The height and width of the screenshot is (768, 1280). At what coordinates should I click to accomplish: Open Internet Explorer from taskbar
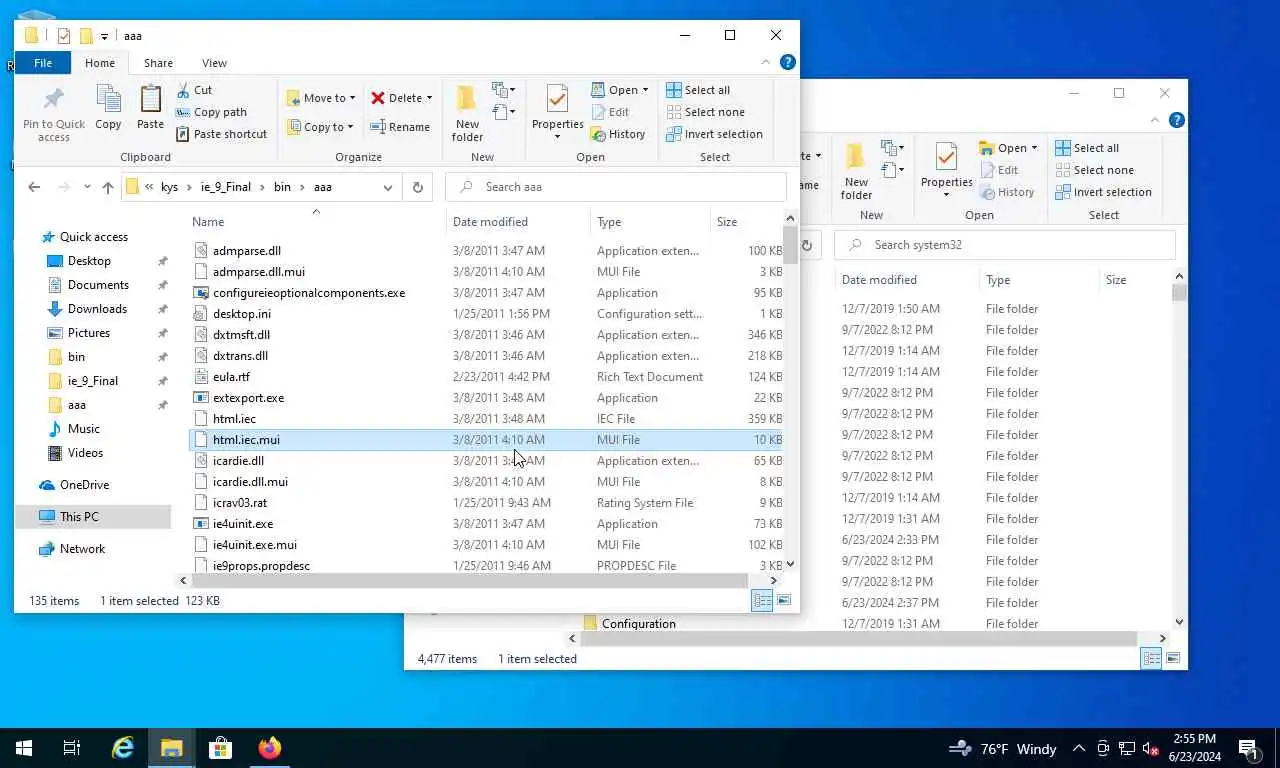click(122, 748)
